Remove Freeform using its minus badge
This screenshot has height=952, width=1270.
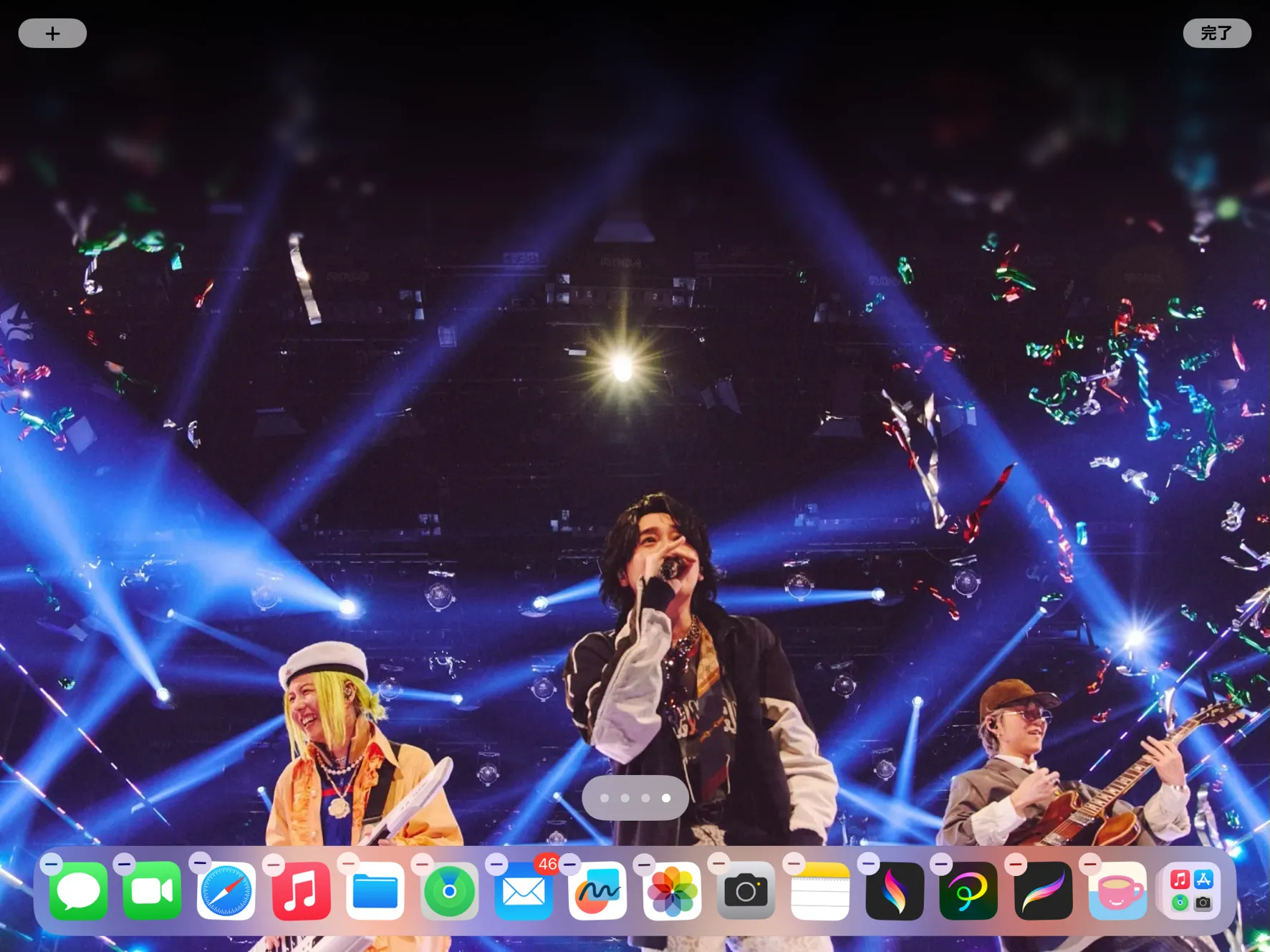point(570,864)
